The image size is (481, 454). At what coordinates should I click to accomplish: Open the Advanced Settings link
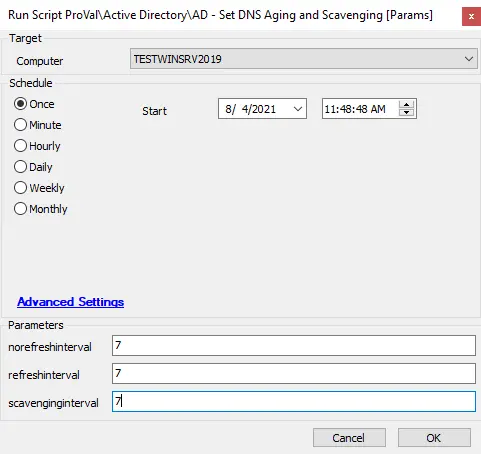pyautogui.click(x=71, y=302)
